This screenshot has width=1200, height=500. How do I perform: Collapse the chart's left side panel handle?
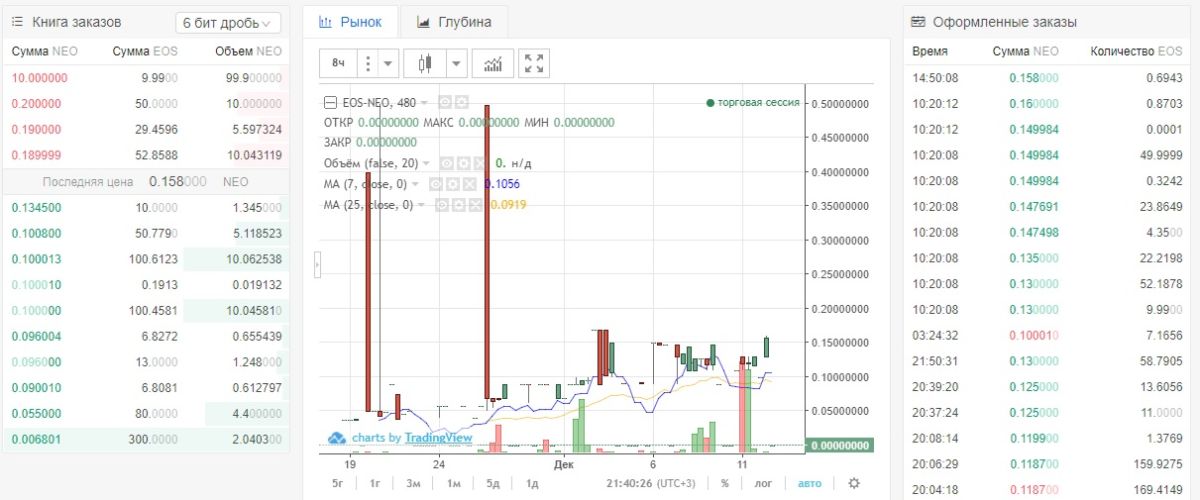click(317, 264)
